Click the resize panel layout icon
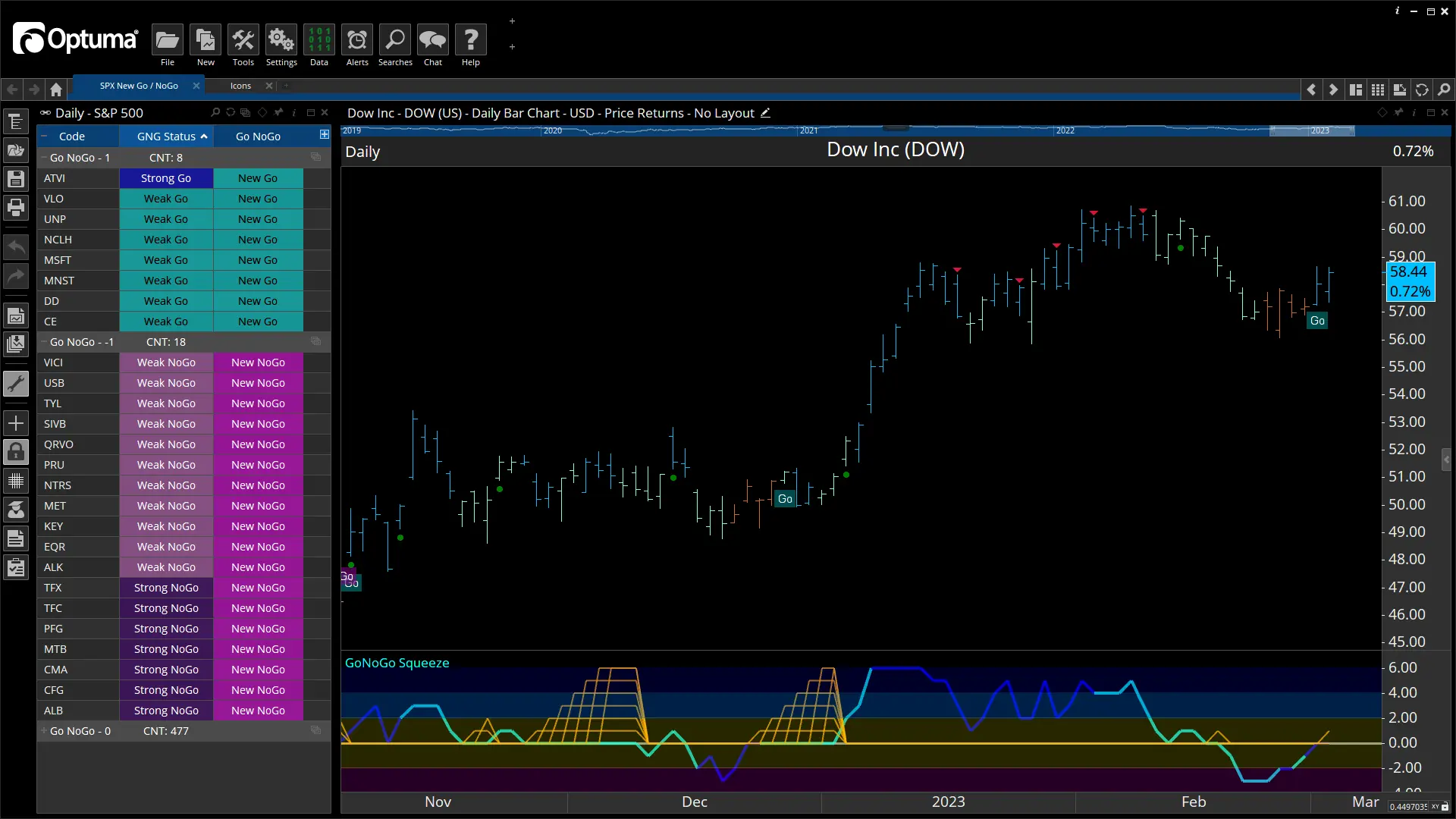1456x819 pixels. [x=1400, y=89]
